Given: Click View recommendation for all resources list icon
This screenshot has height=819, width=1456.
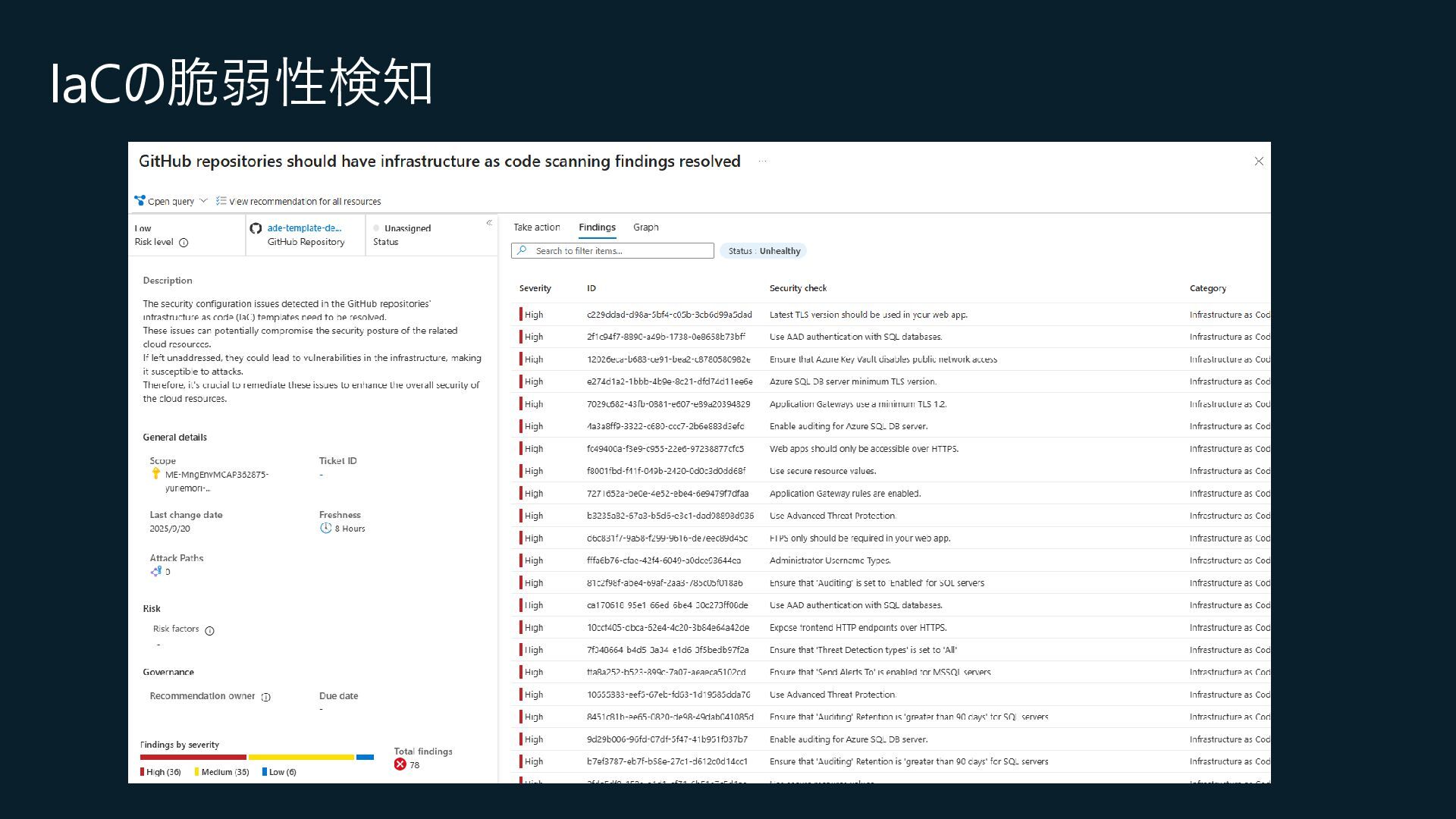Looking at the screenshot, I should click(221, 201).
